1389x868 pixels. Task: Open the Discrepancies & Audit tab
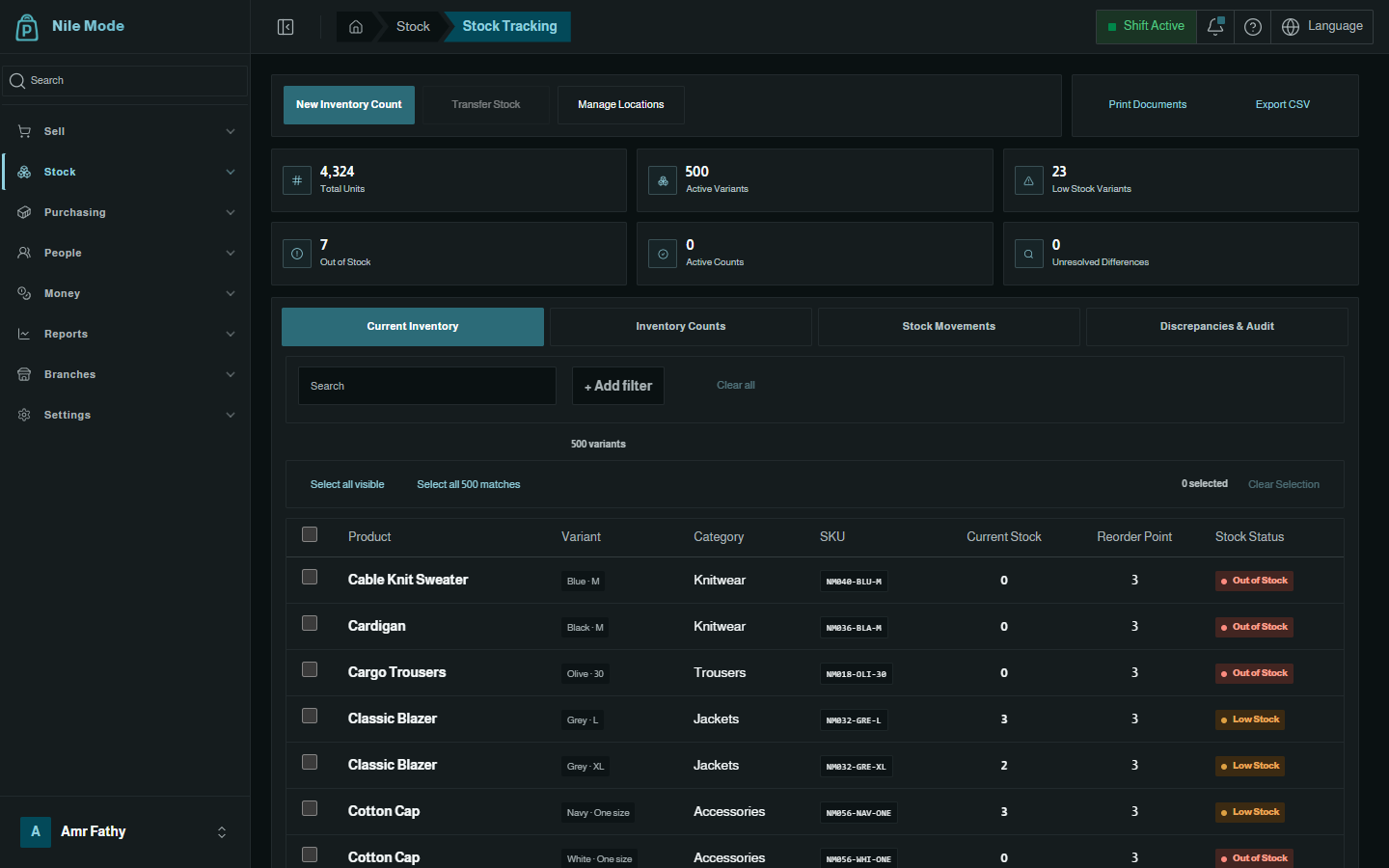coord(1217,327)
